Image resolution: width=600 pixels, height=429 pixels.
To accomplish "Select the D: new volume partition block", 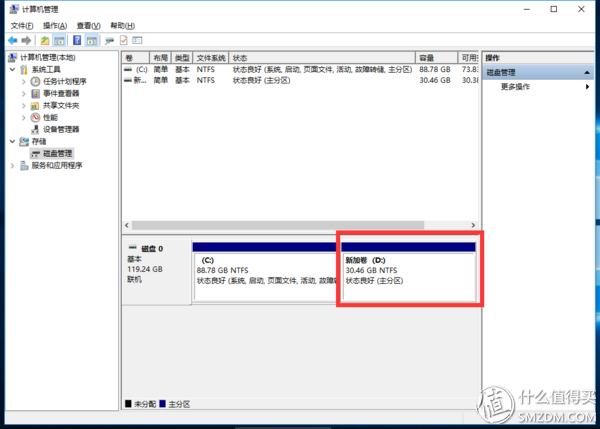I will (409, 272).
